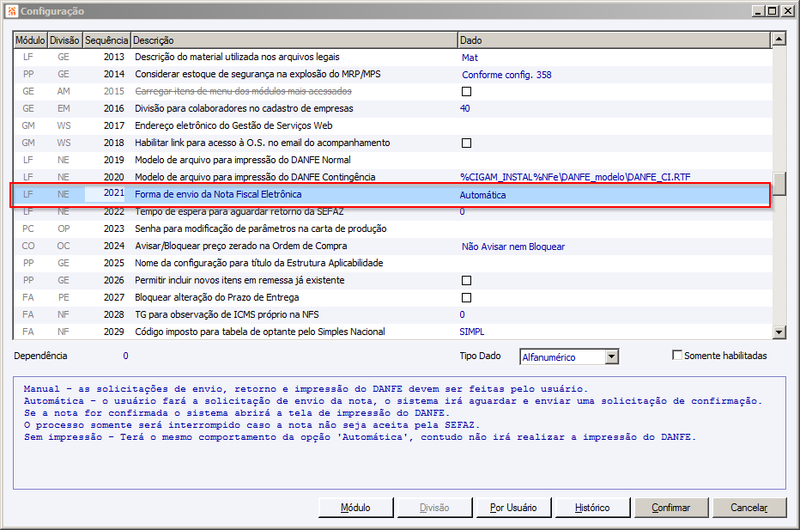Select row Código imposto para tabela de optante

[392, 332]
